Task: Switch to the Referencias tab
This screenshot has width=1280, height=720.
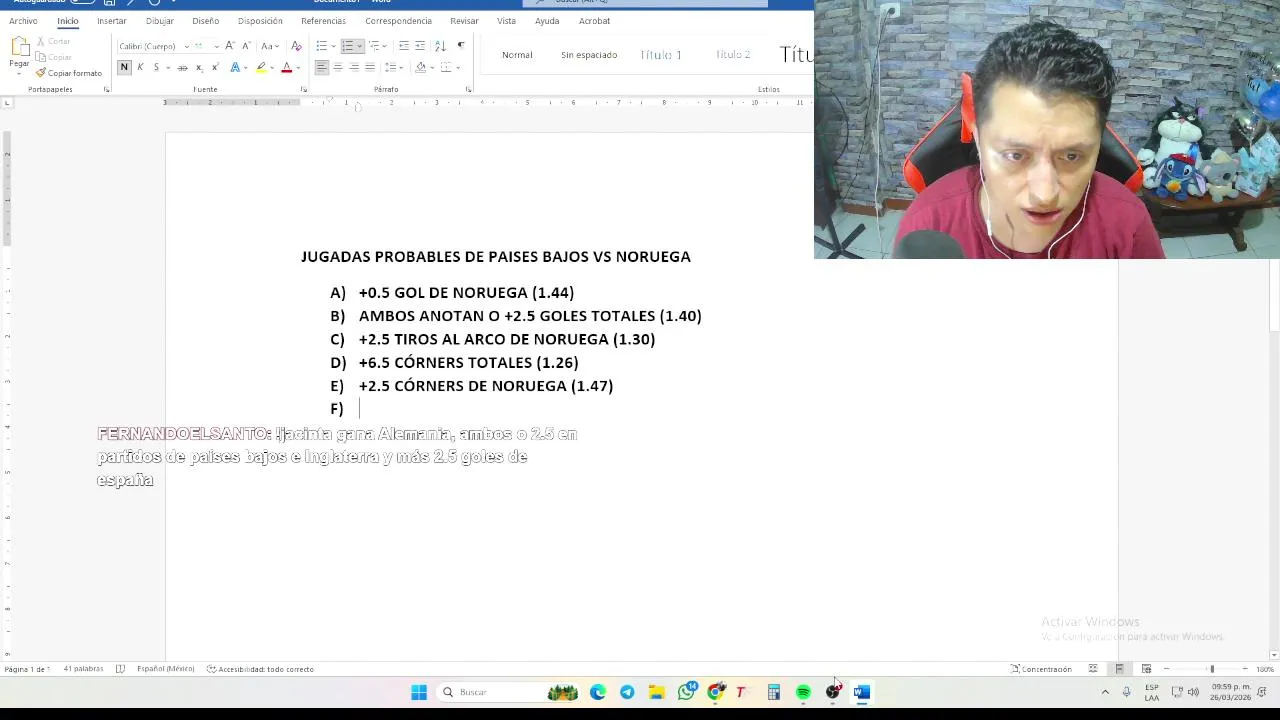Action: tap(323, 21)
